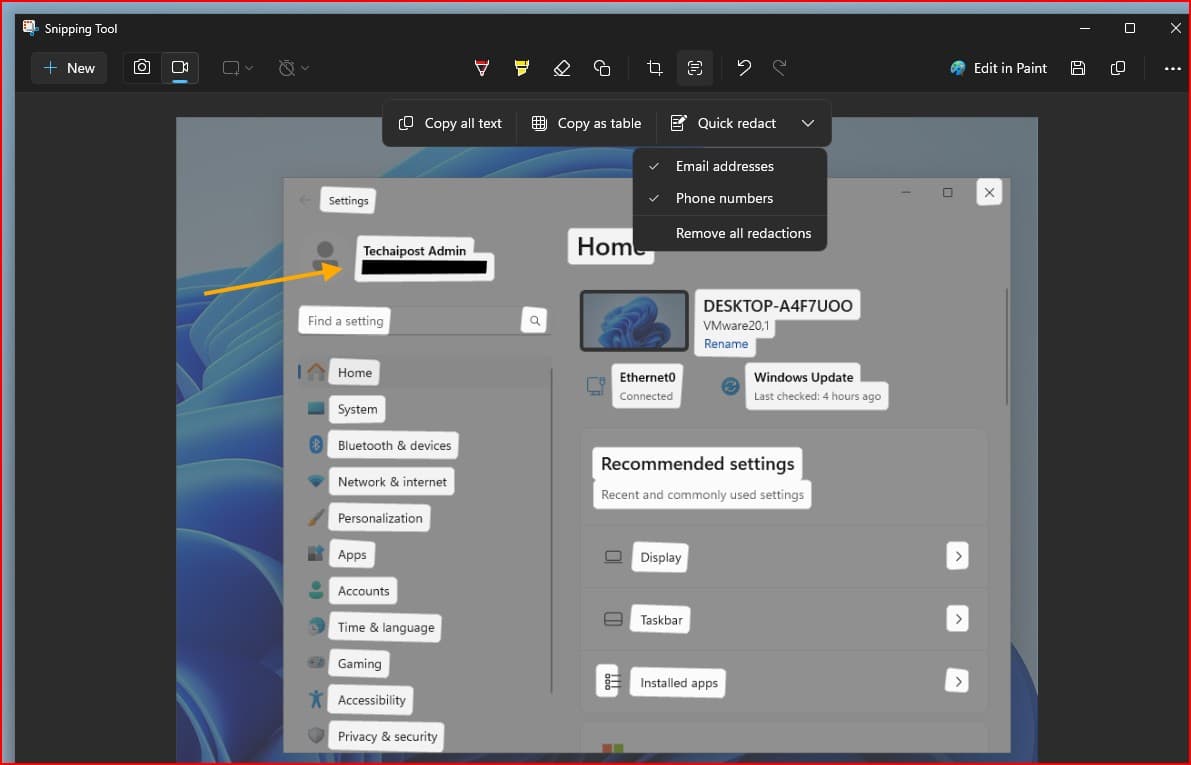
Task: Activate the eraser tool
Action: point(561,68)
